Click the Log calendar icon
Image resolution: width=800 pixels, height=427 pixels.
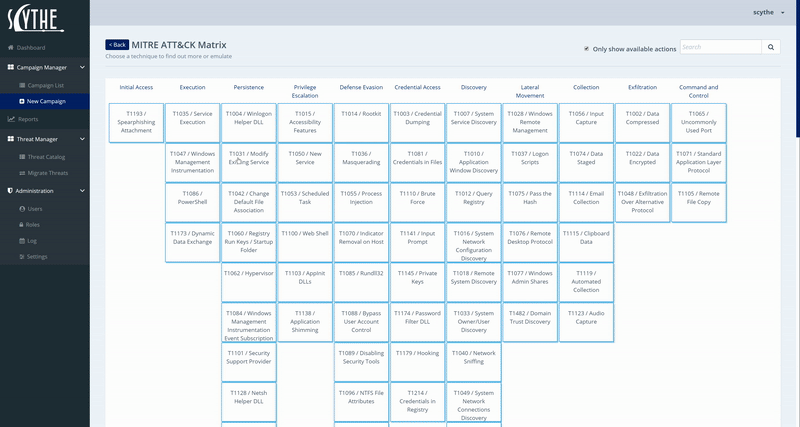22,241
